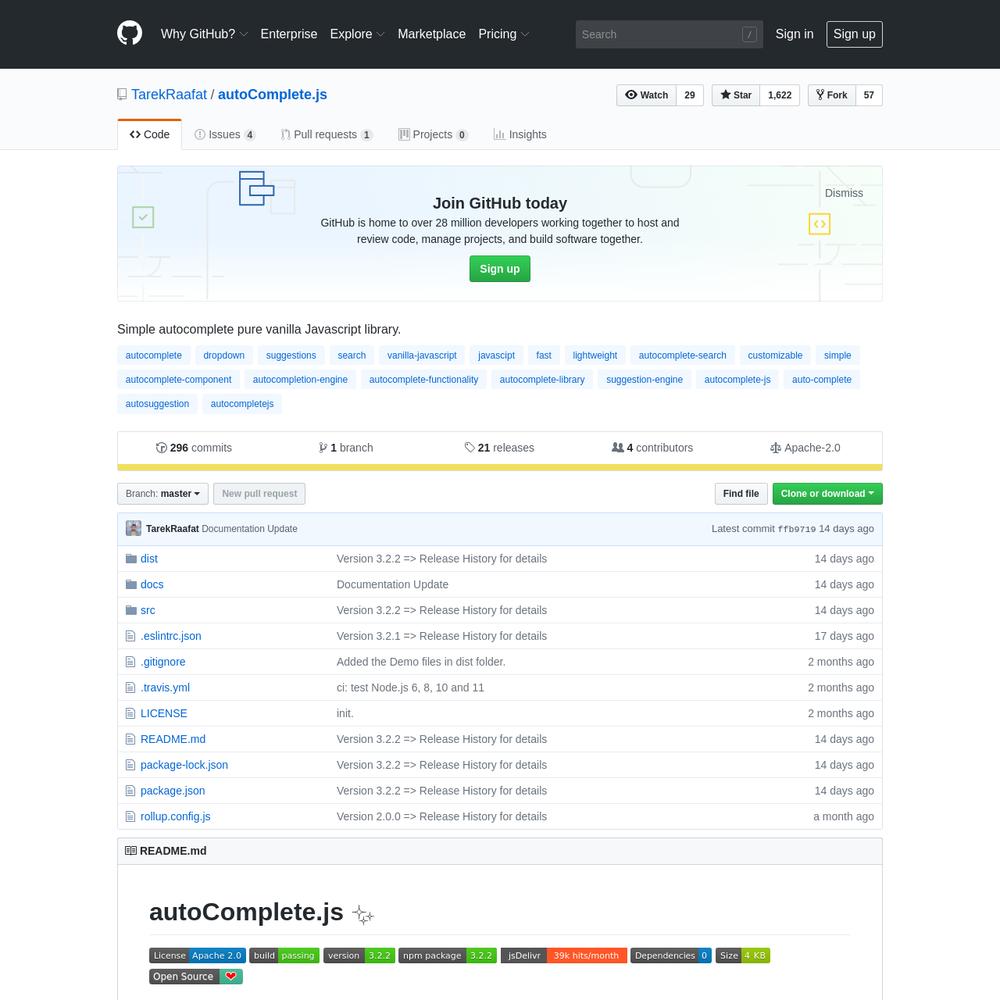The width and height of the screenshot is (1000, 1000).
Task: Dismiss the Join GitHub banner
Action: click(844, 193)
